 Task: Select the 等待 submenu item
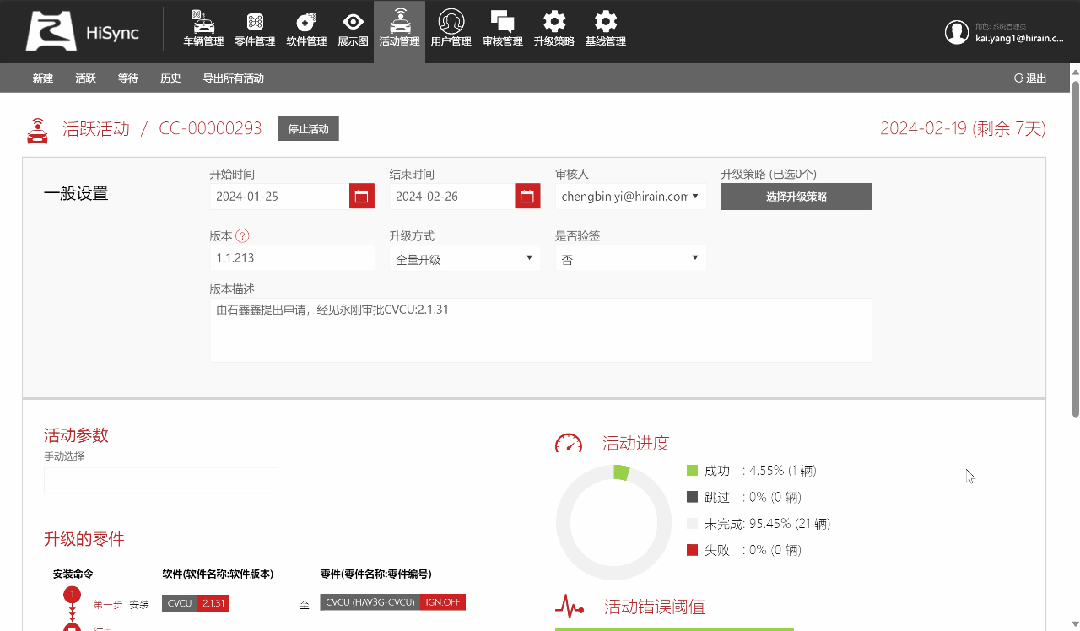[x=128, y=79]
